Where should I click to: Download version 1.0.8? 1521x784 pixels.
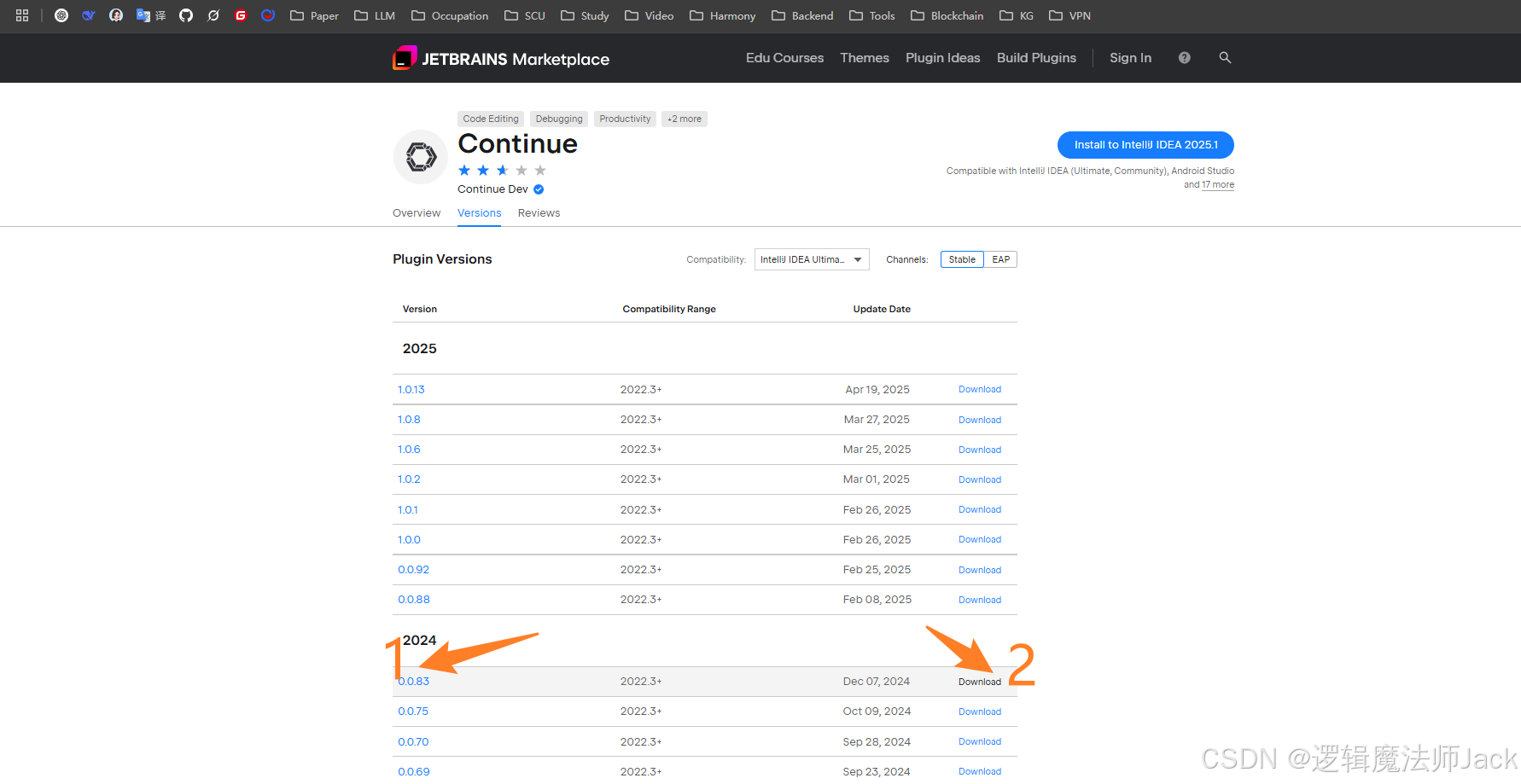980,420
